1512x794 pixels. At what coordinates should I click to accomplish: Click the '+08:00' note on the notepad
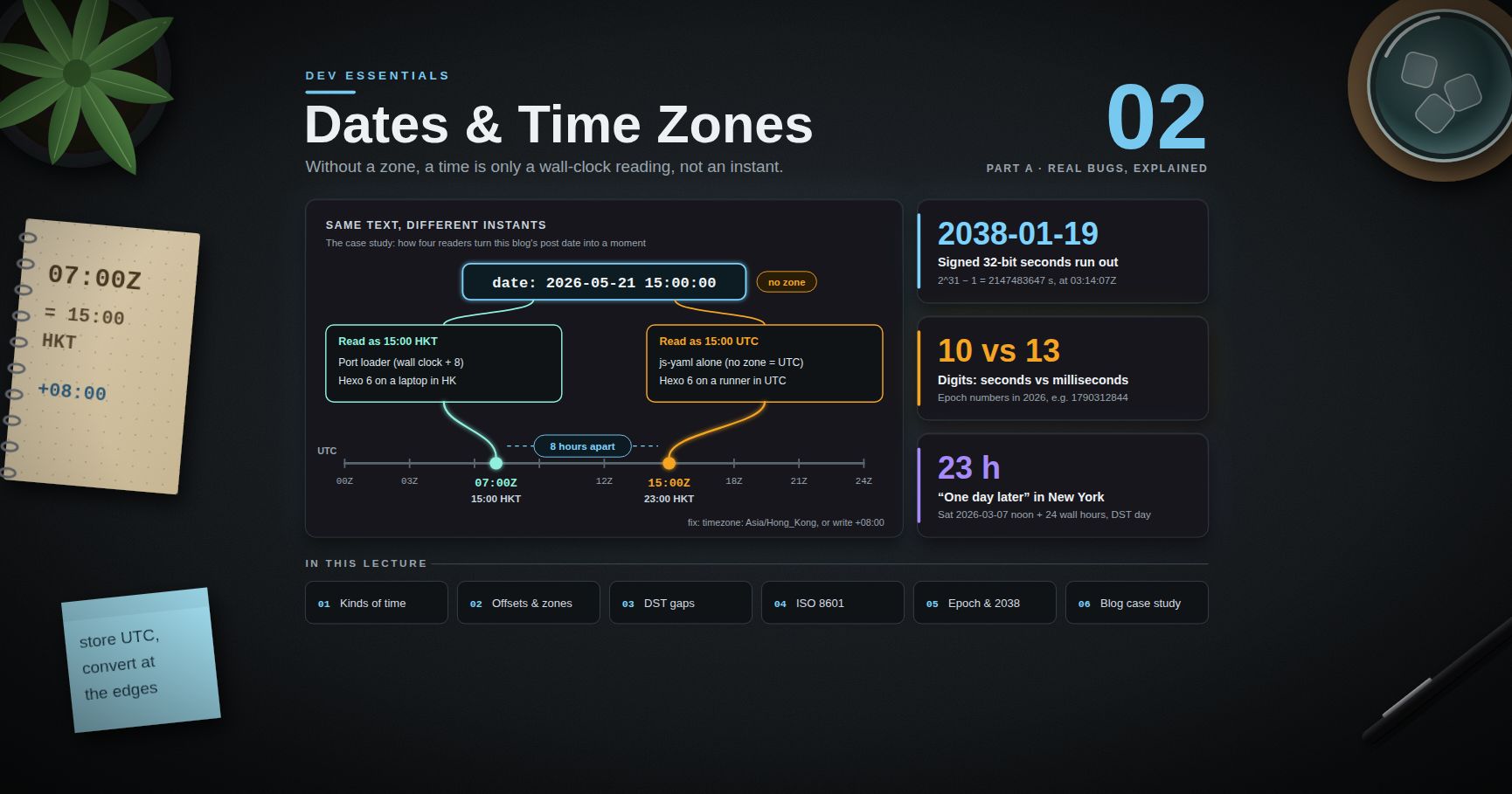[72, 391]
